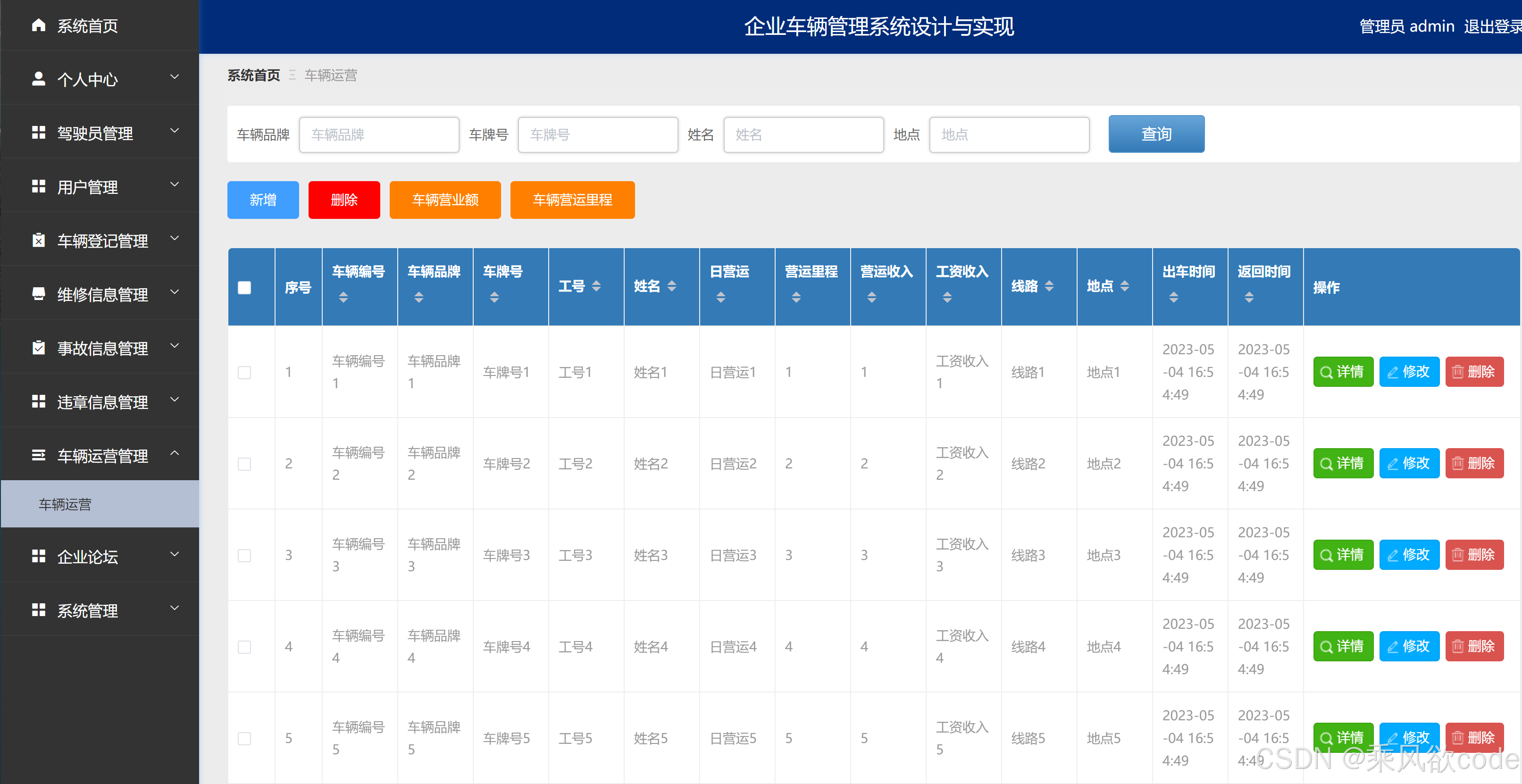This screenshot has height=784, width=1522.
Task: Open the 企业论坛 menu item
Action: [x=87, y=557]
